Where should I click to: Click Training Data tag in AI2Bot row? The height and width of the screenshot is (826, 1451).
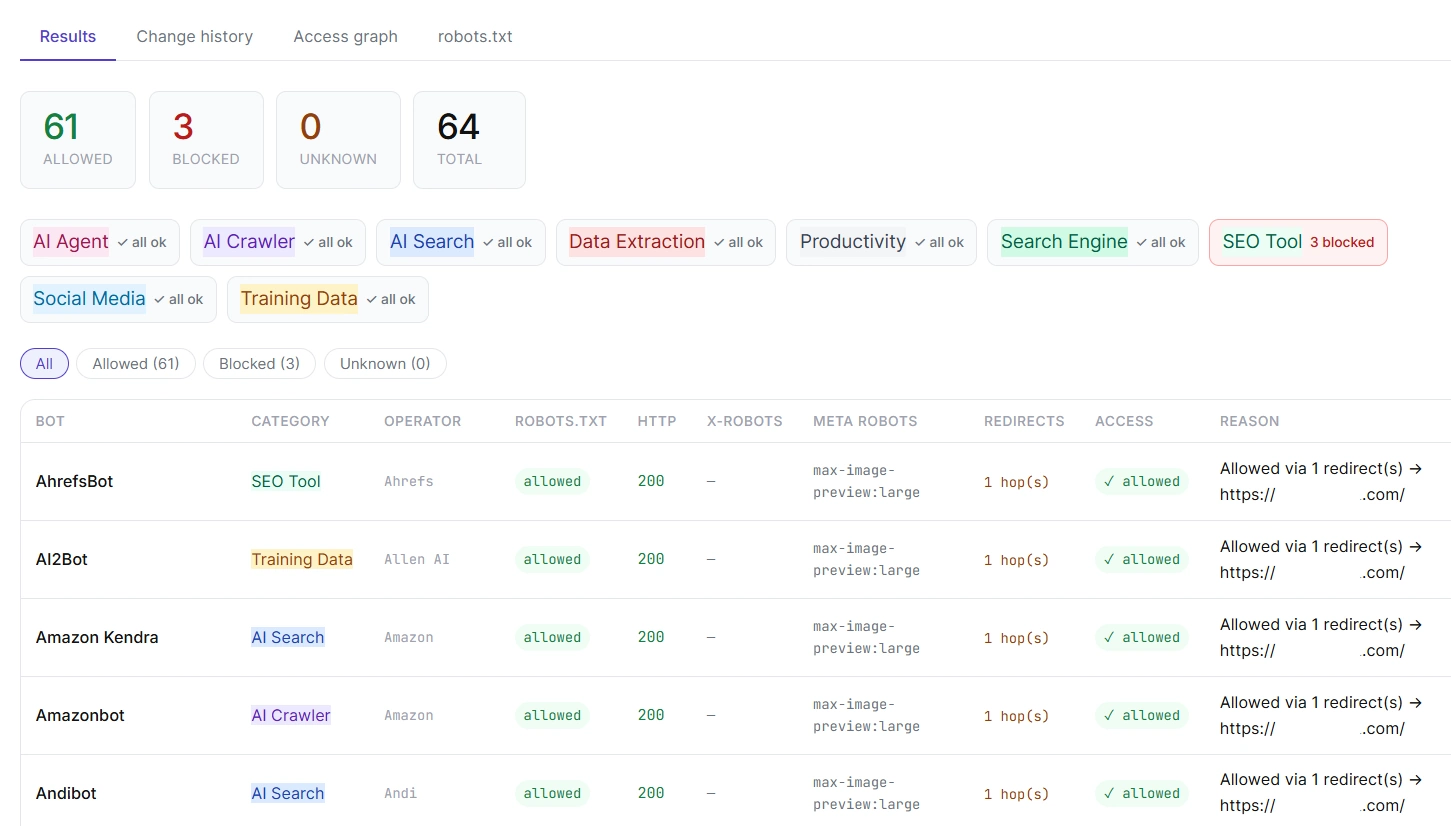302,559
